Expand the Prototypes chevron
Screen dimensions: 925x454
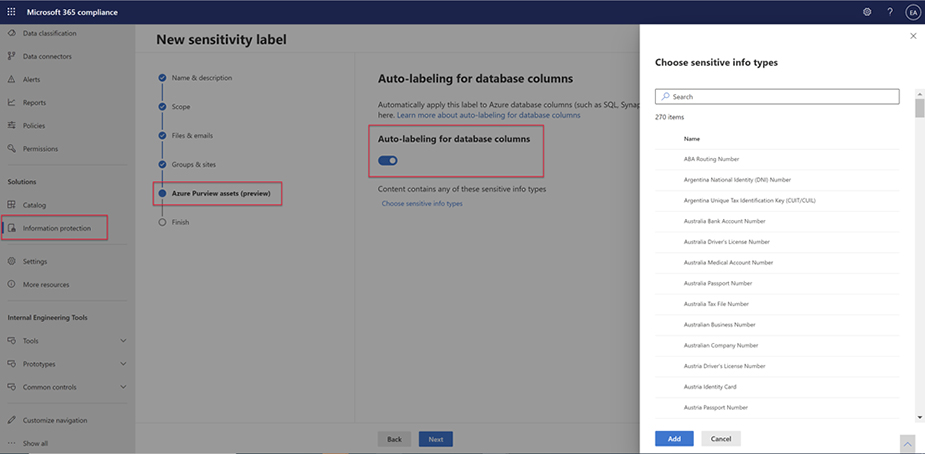pos(123,364)
